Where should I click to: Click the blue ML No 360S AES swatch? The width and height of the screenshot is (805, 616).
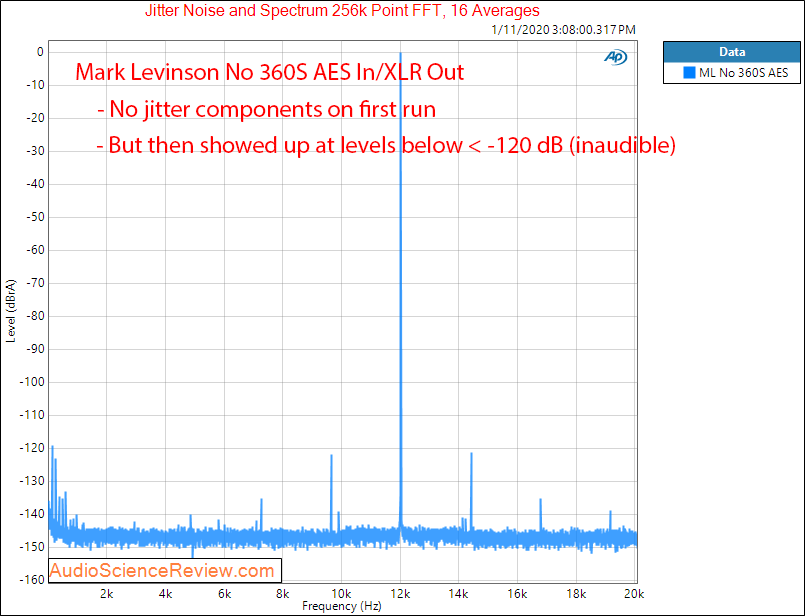tap(689, 72)
